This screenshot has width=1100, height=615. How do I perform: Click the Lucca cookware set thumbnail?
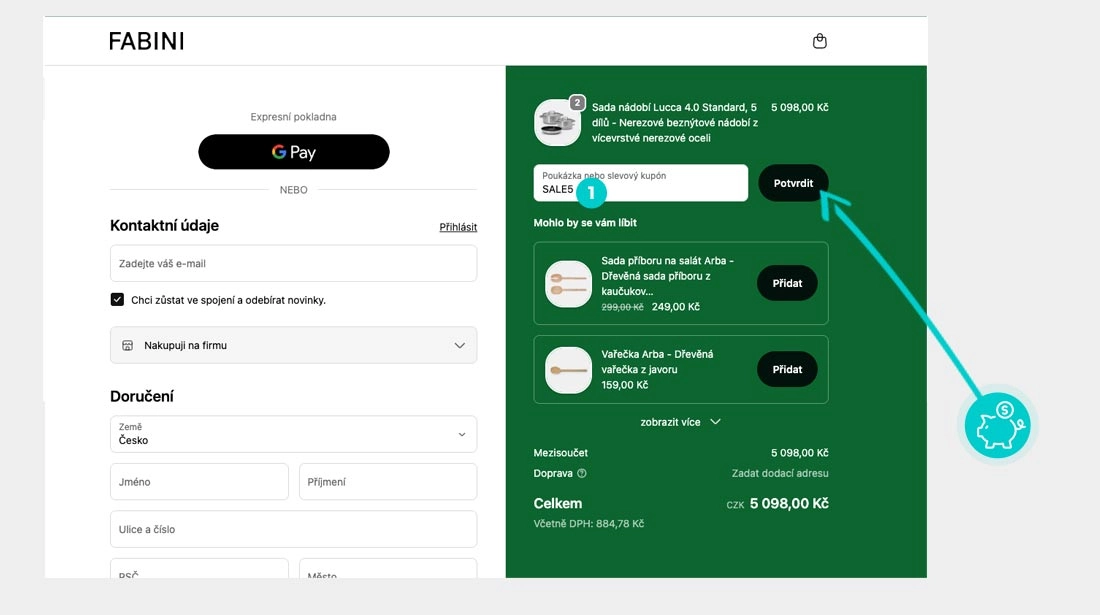557,122
